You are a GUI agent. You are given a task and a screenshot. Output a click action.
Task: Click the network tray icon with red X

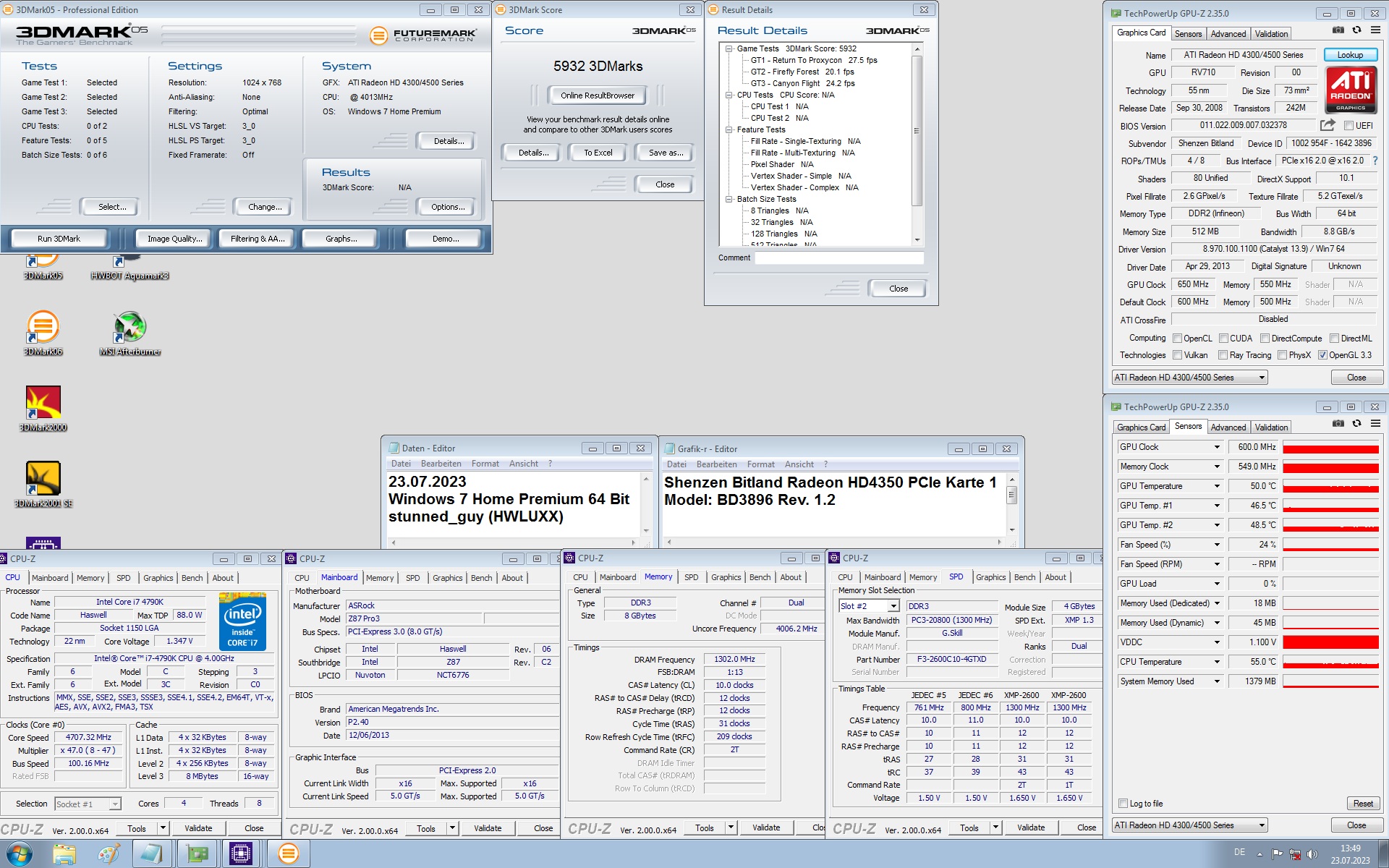point(1295,854)
